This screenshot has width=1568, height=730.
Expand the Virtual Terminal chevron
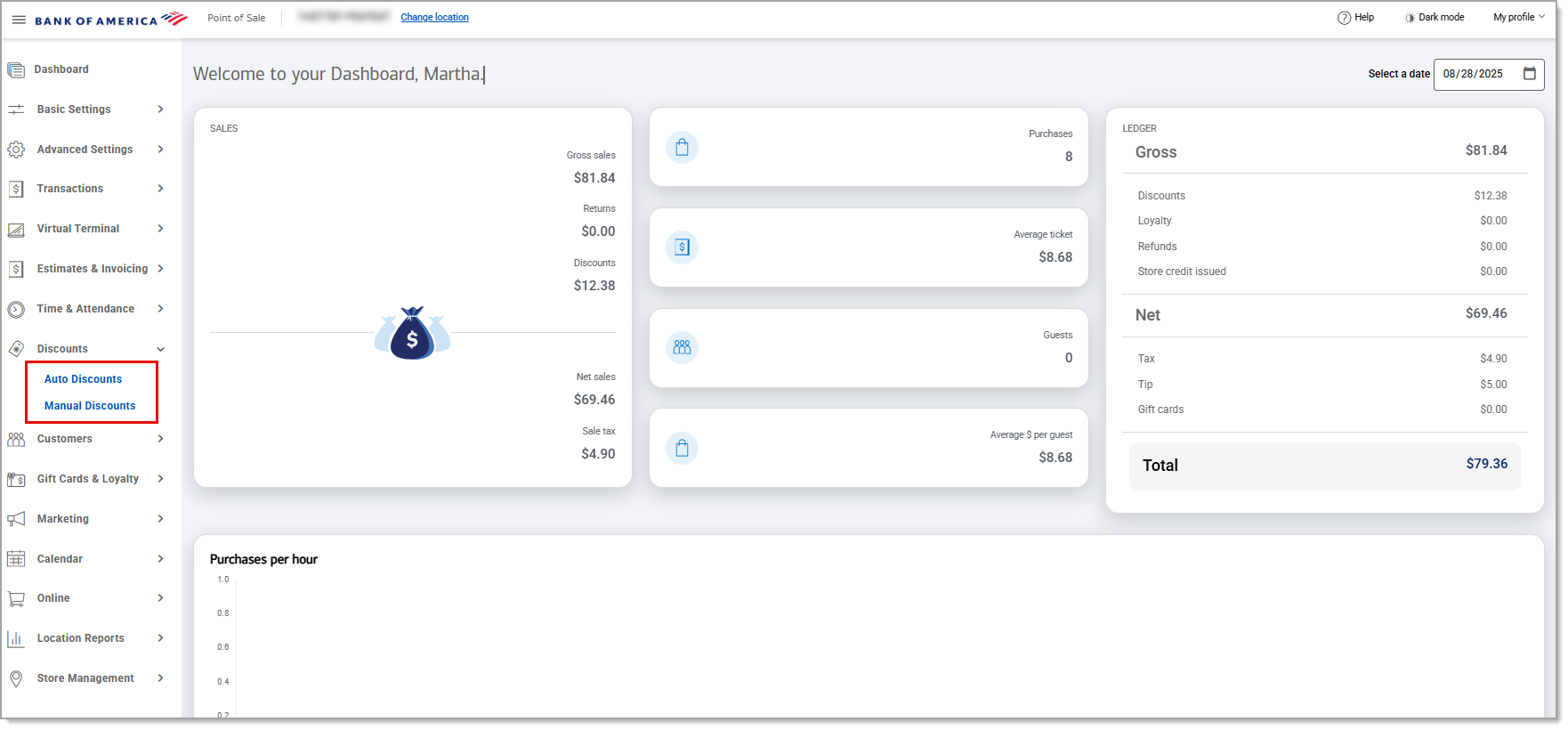(161, 229)
